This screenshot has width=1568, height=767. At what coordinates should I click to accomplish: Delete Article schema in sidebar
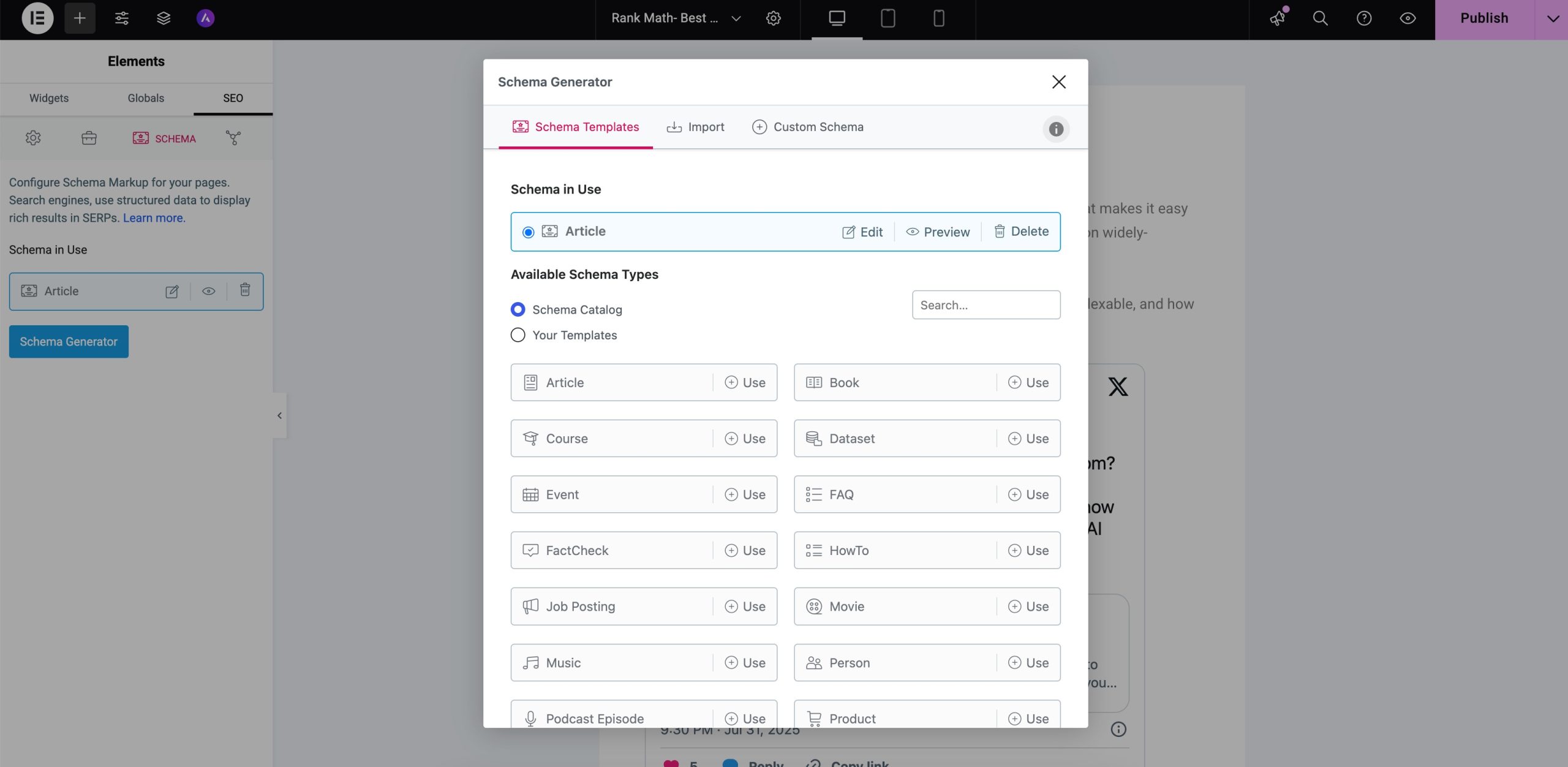coord(245,290)
